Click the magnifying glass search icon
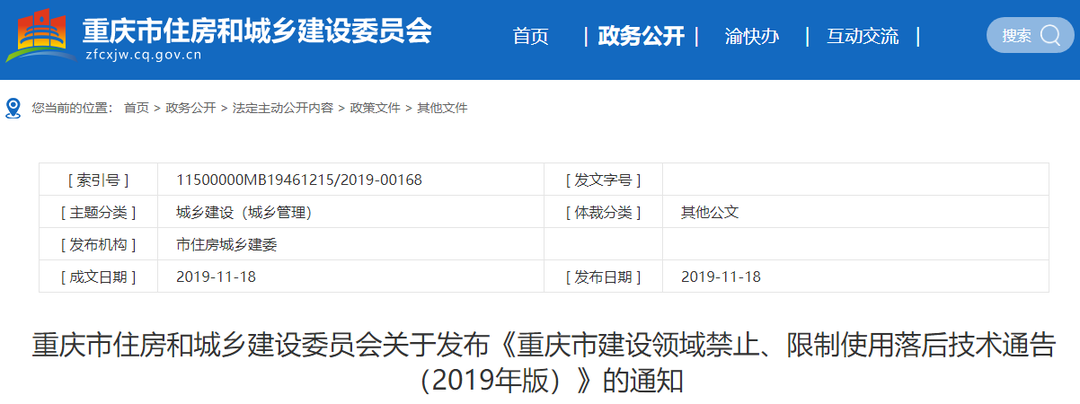The height and width of the screenshot is (404, 1080). point(1050,36)
